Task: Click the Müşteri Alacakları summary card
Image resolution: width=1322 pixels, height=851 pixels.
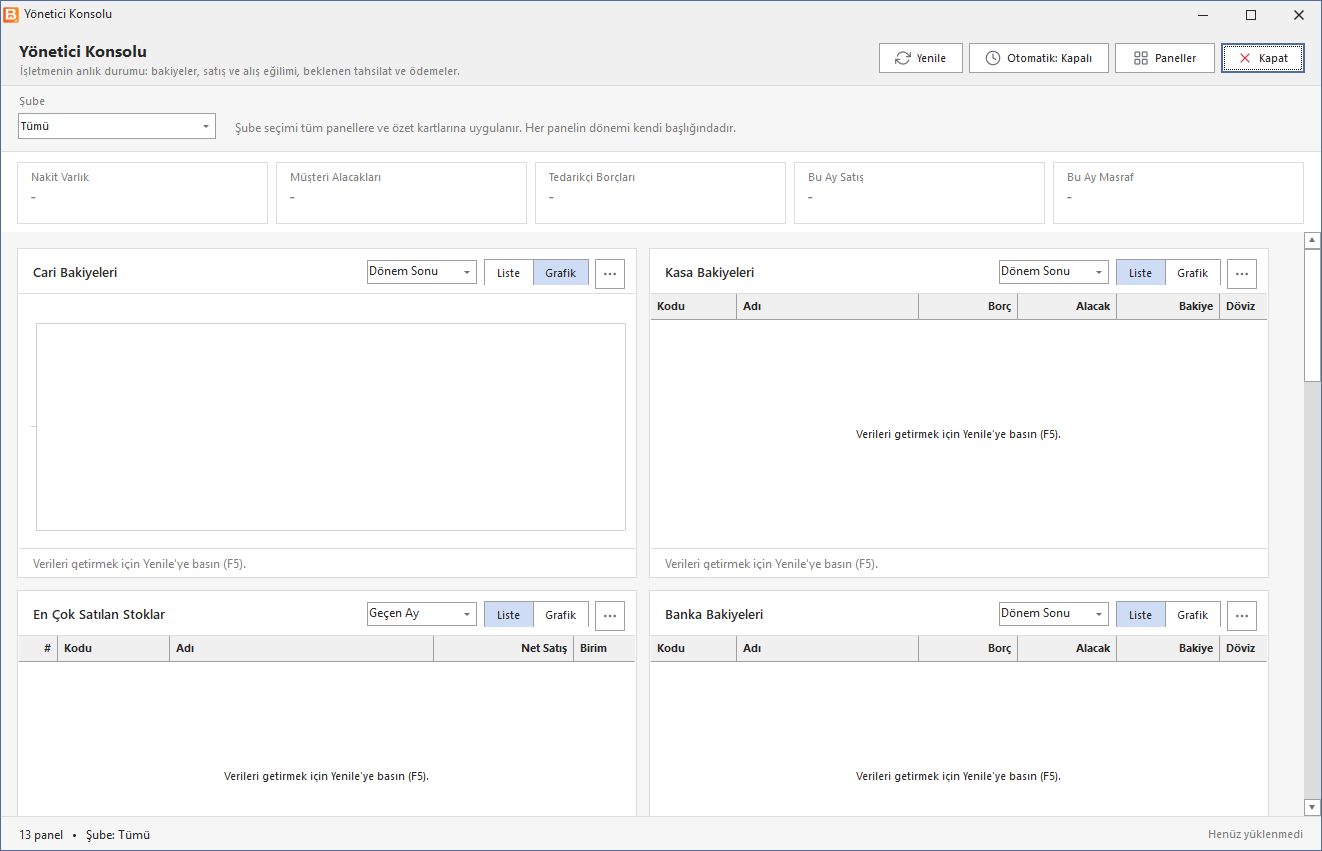Action: 402,193
